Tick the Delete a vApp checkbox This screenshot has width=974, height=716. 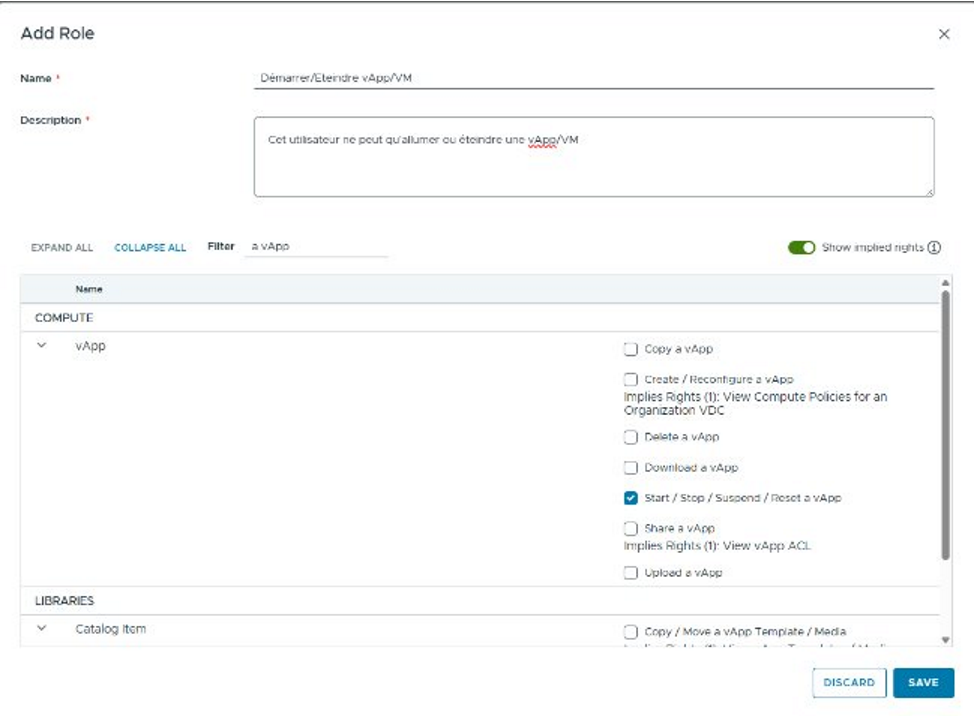tap(631, 437)
